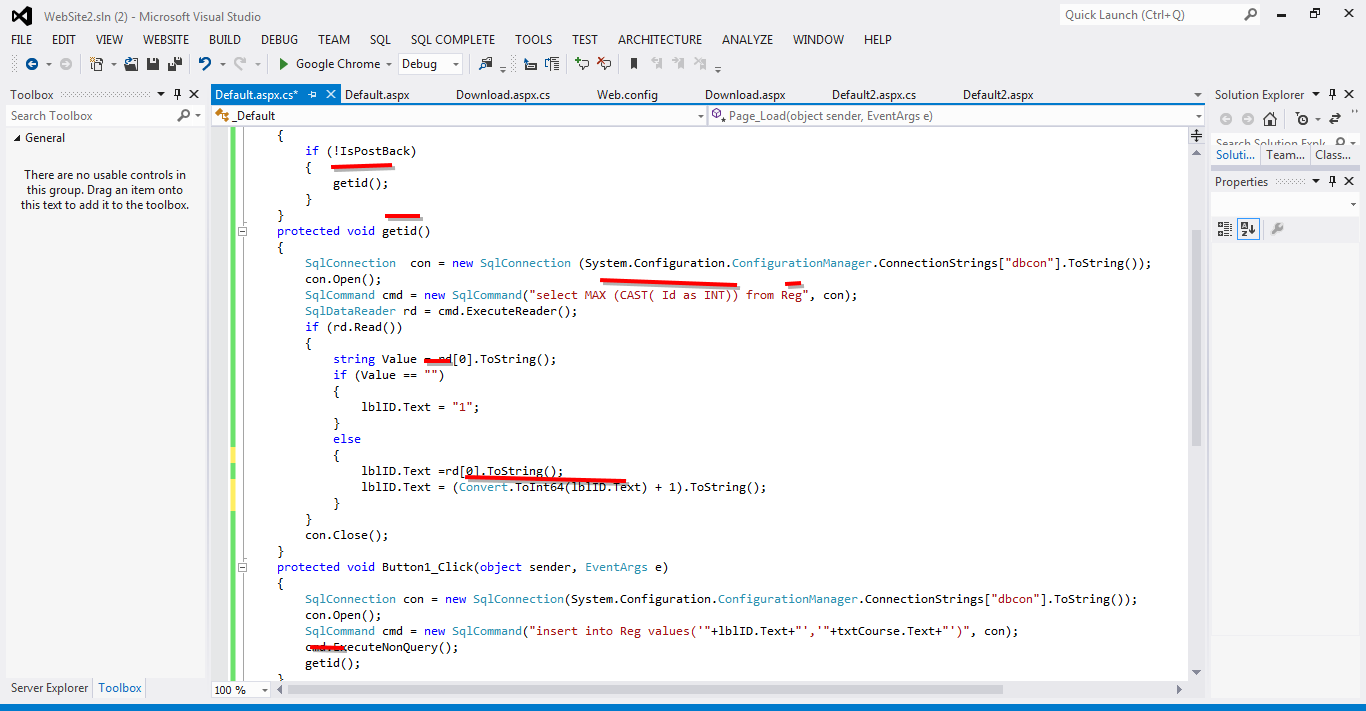Click the Property Pages wrench icon
Image resolution: width=1366 pixels, height=711 pixels.
pos(1277,227)
